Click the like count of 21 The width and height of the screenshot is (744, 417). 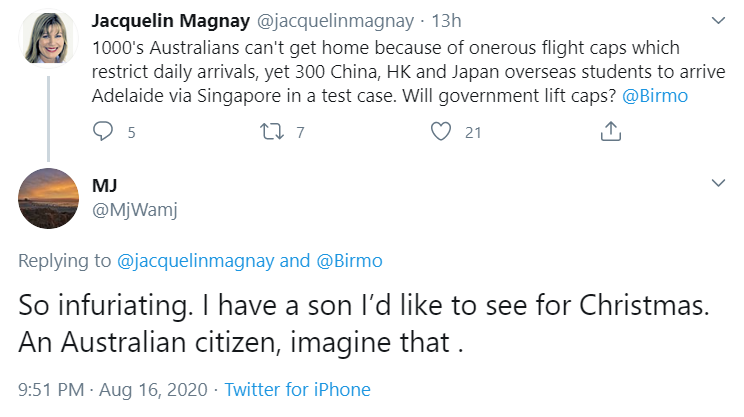click(x=473, y=131)
